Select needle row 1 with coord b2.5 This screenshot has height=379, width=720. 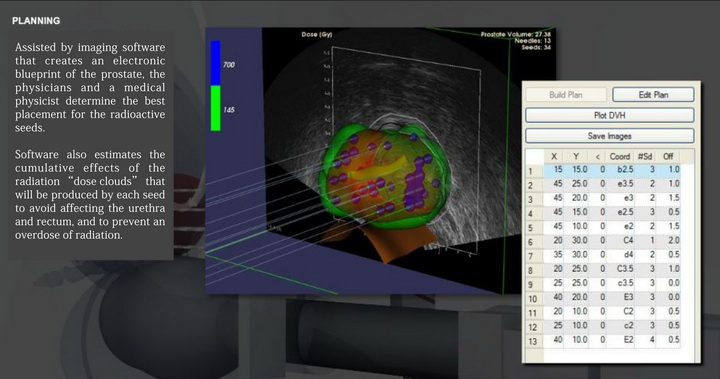click(x=603, y=170)
